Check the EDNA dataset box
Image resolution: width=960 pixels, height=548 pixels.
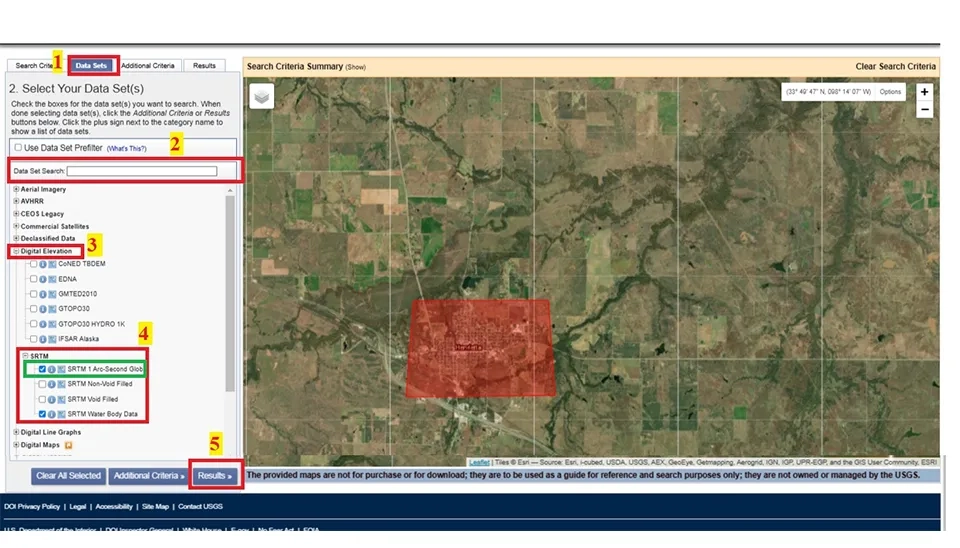pyautogui.click(x=34, y=279)
